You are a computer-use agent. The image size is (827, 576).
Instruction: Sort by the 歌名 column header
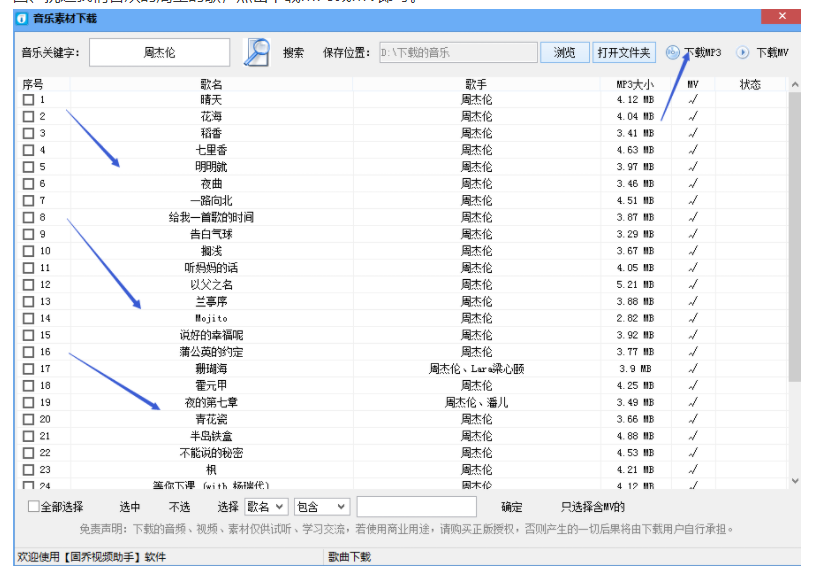(211, 84)
